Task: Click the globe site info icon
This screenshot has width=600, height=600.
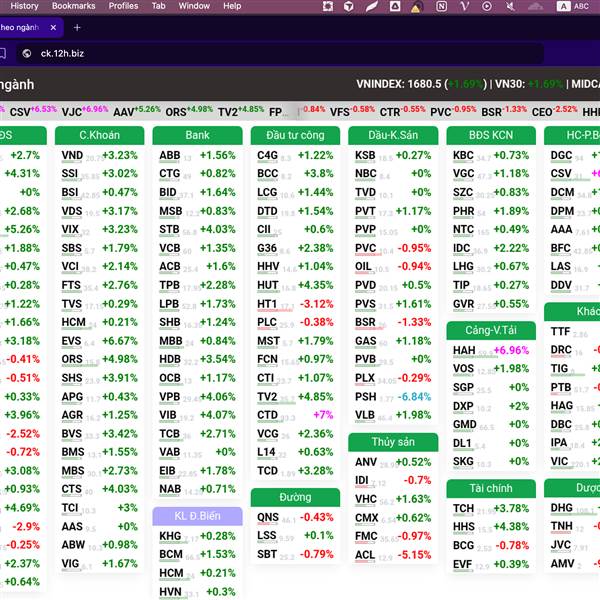Action: (x=27, y=54)
